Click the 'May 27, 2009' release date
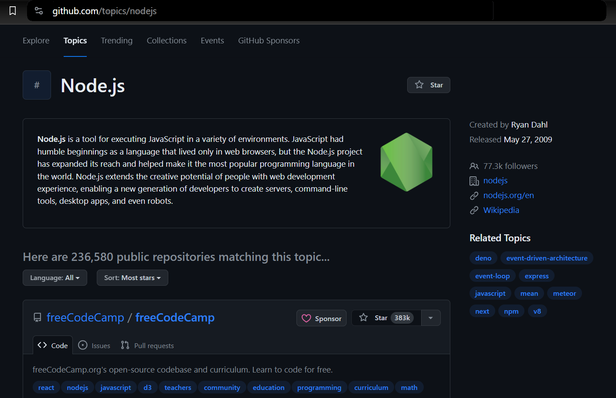Image resolution: width=616 pixels, height=398 pixels. tap(528, 140)
